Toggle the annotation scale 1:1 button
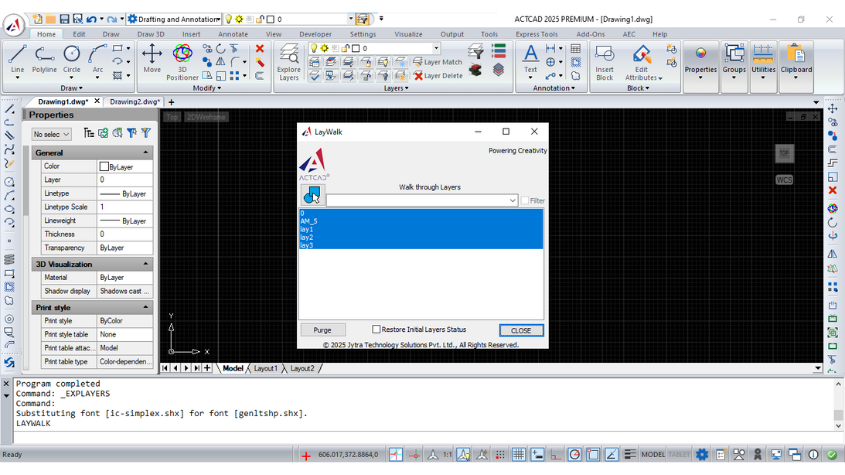The width and height of the screenshot is (845, 475). (x=447, y=455)
